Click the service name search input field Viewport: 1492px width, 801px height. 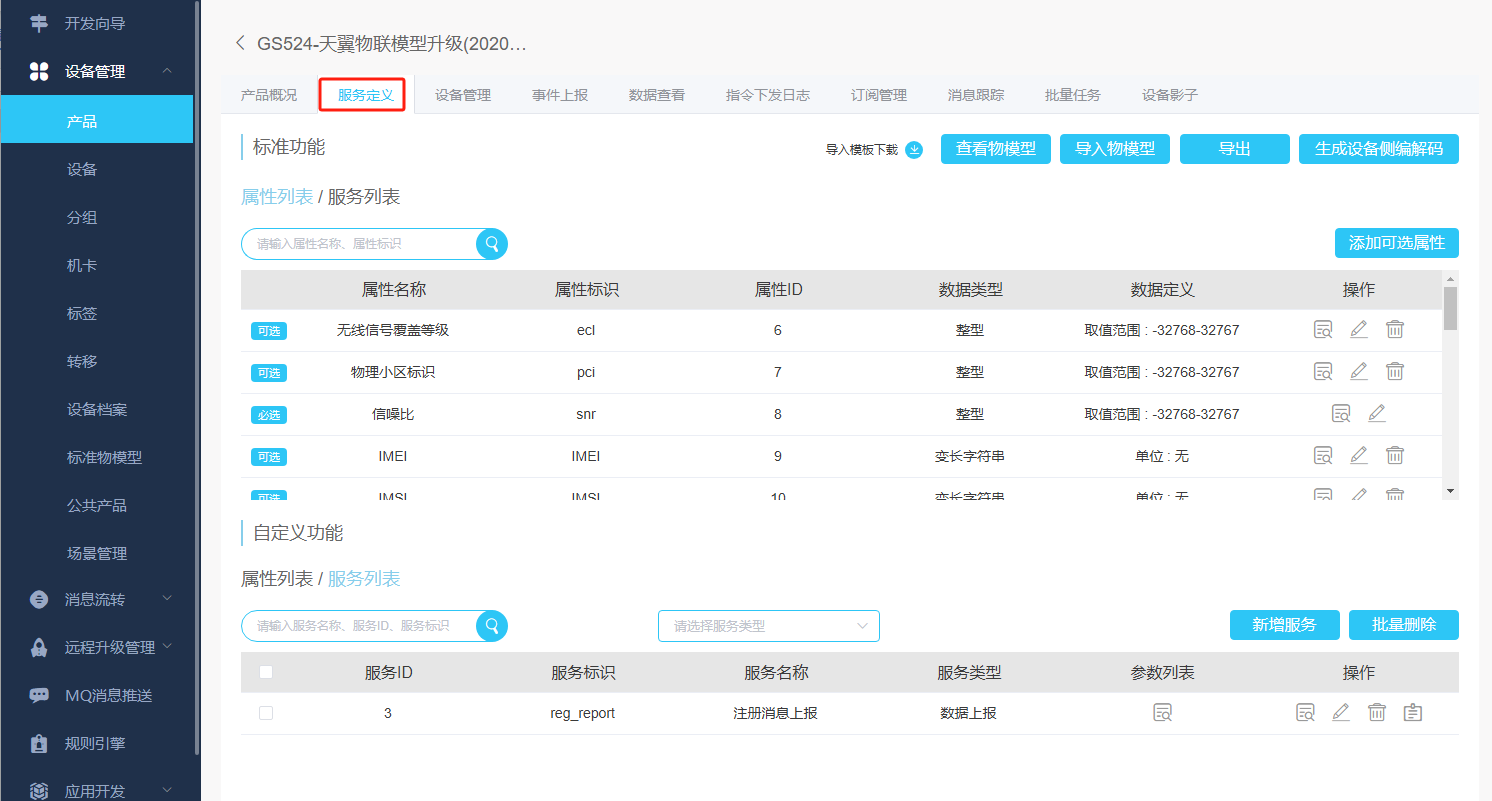click(360, 626)
